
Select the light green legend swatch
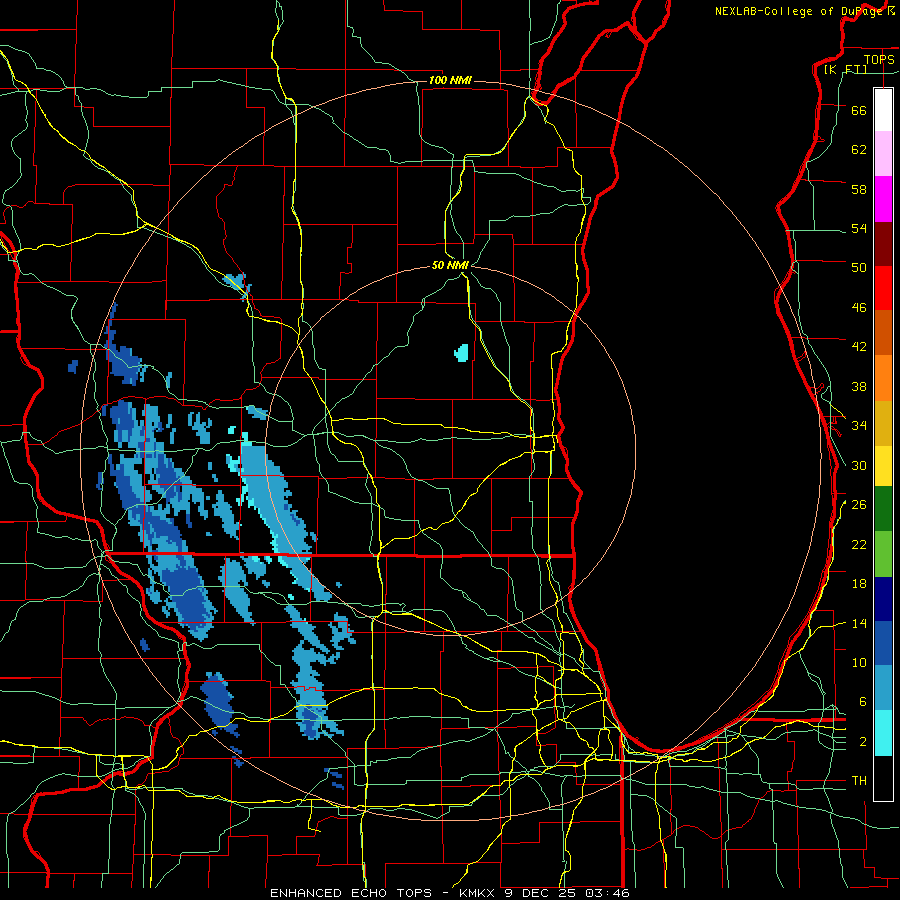coord(883,554)
